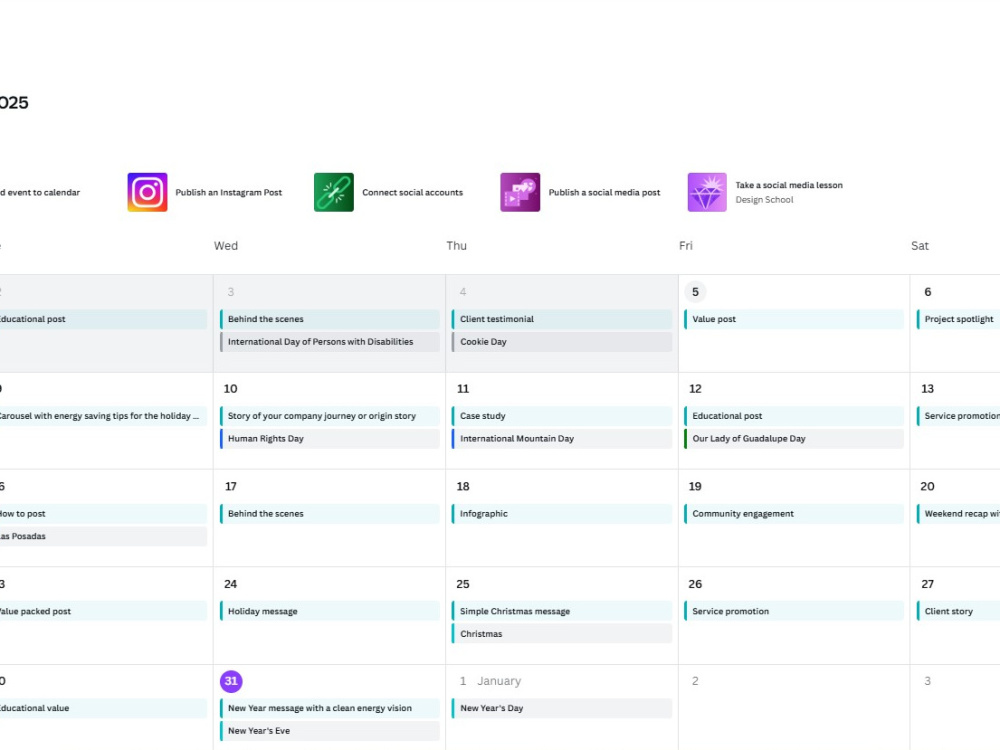Open Educational post on the 12th
This screenshot has width=1000, height=750.
[x=794, y=416]
